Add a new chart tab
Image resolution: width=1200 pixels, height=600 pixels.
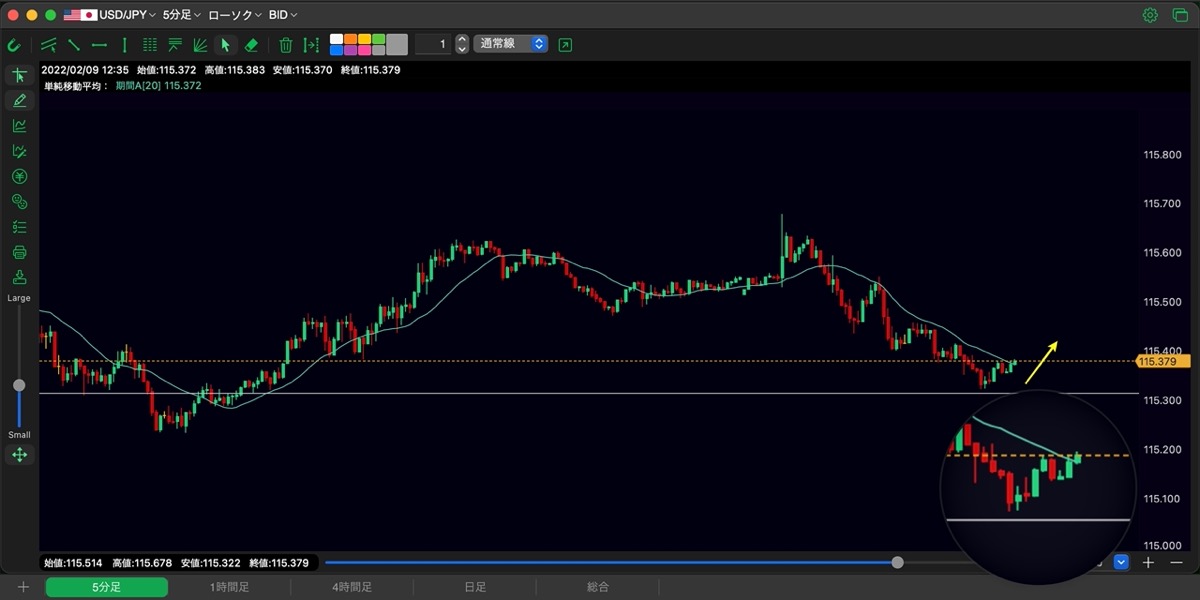click(23, 588)
